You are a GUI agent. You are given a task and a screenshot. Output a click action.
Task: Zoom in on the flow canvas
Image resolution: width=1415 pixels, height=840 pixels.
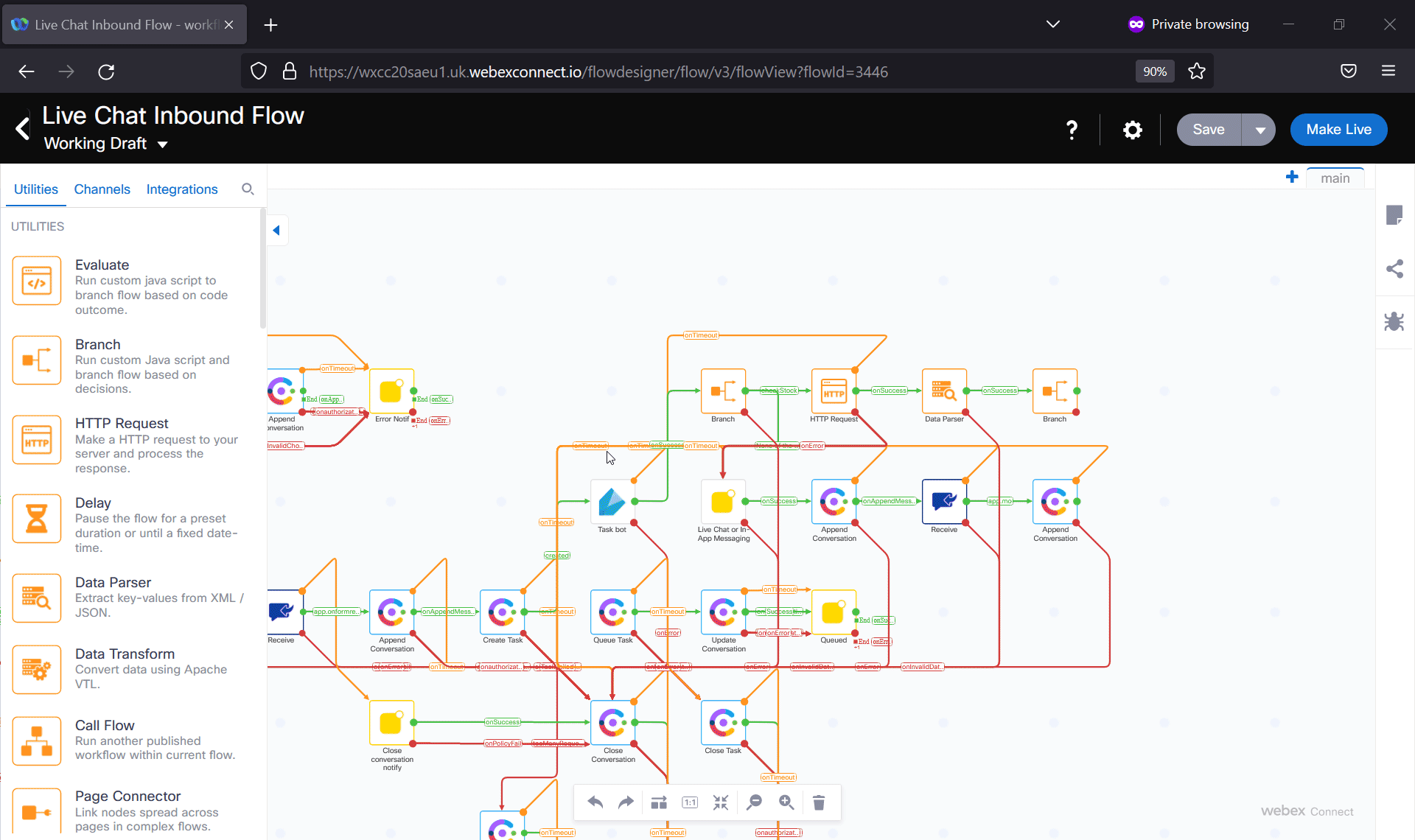(x=786, y=802)
